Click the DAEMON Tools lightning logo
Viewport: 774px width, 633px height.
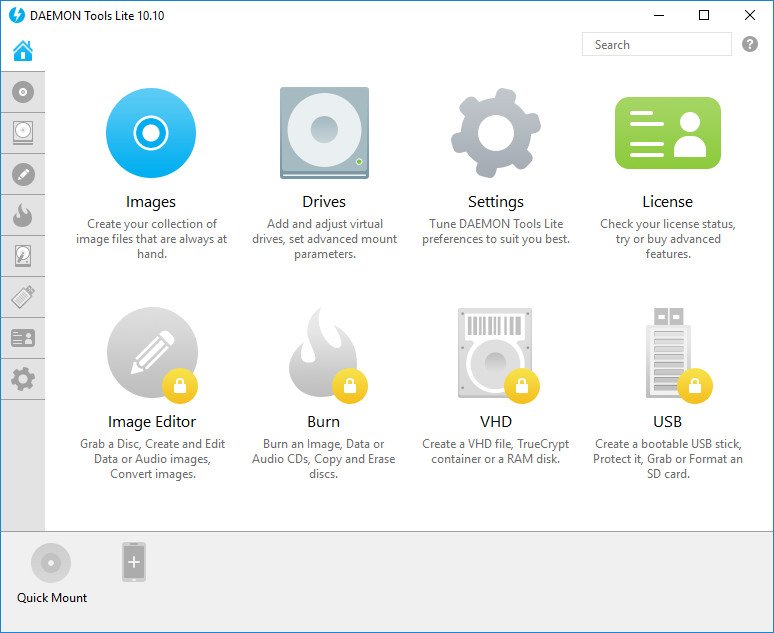pyautogui.click(x=17, y=15)
